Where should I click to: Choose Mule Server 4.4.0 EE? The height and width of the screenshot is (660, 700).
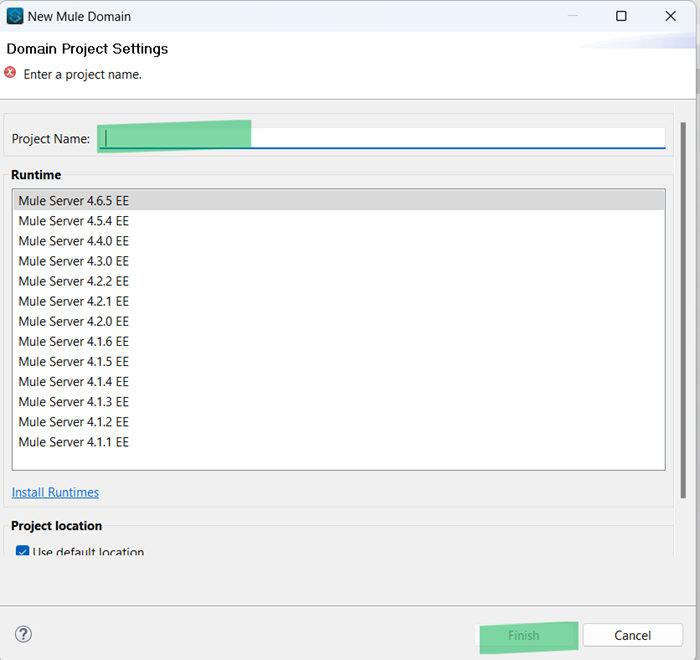point(74,241)
